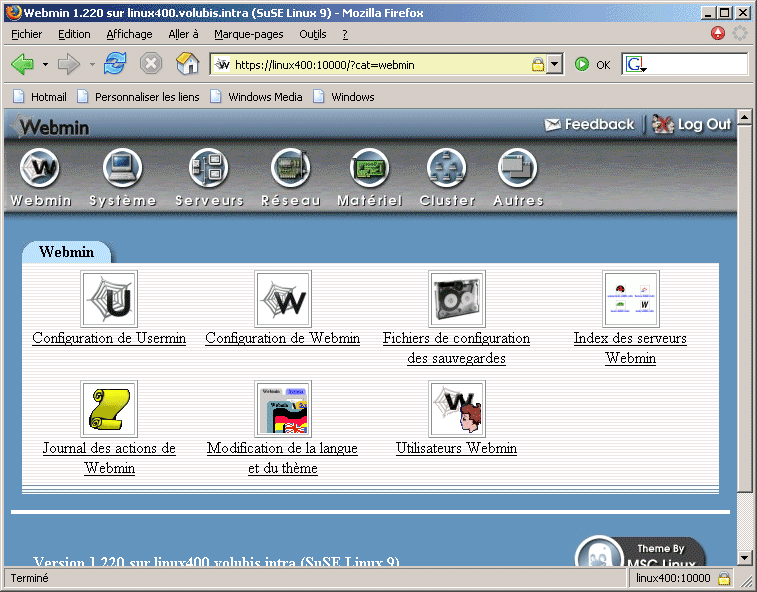Click the Configuration de Webmin icon

[283, 299]
